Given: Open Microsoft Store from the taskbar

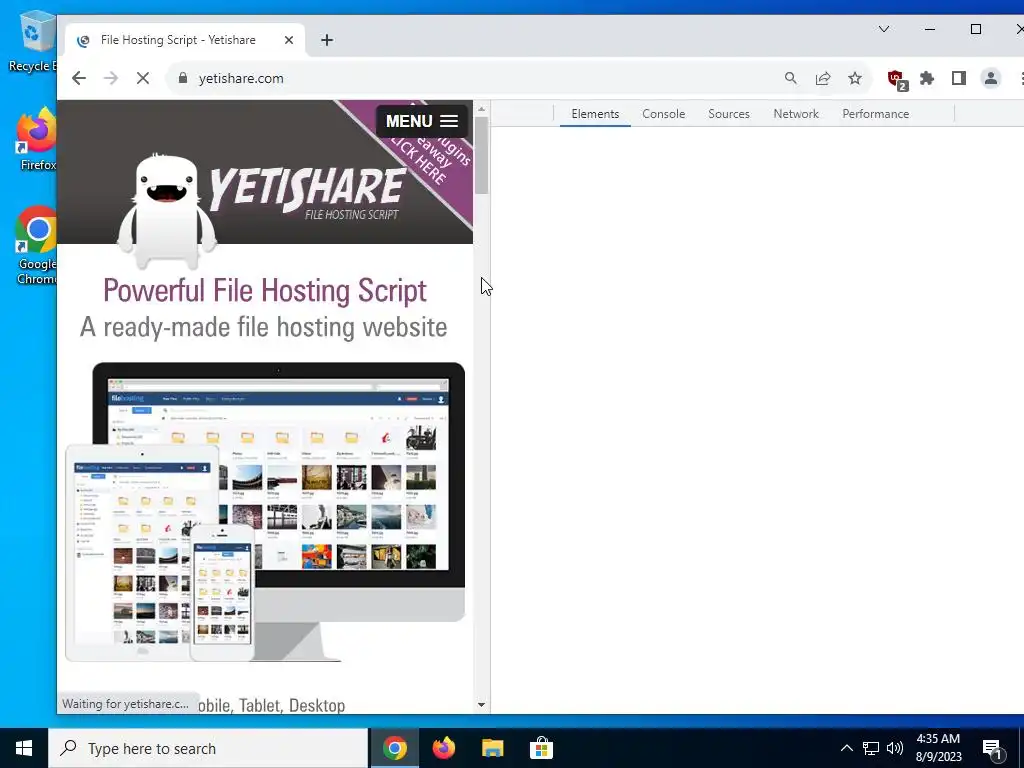Looking at the screenshot, I should 541,748.
